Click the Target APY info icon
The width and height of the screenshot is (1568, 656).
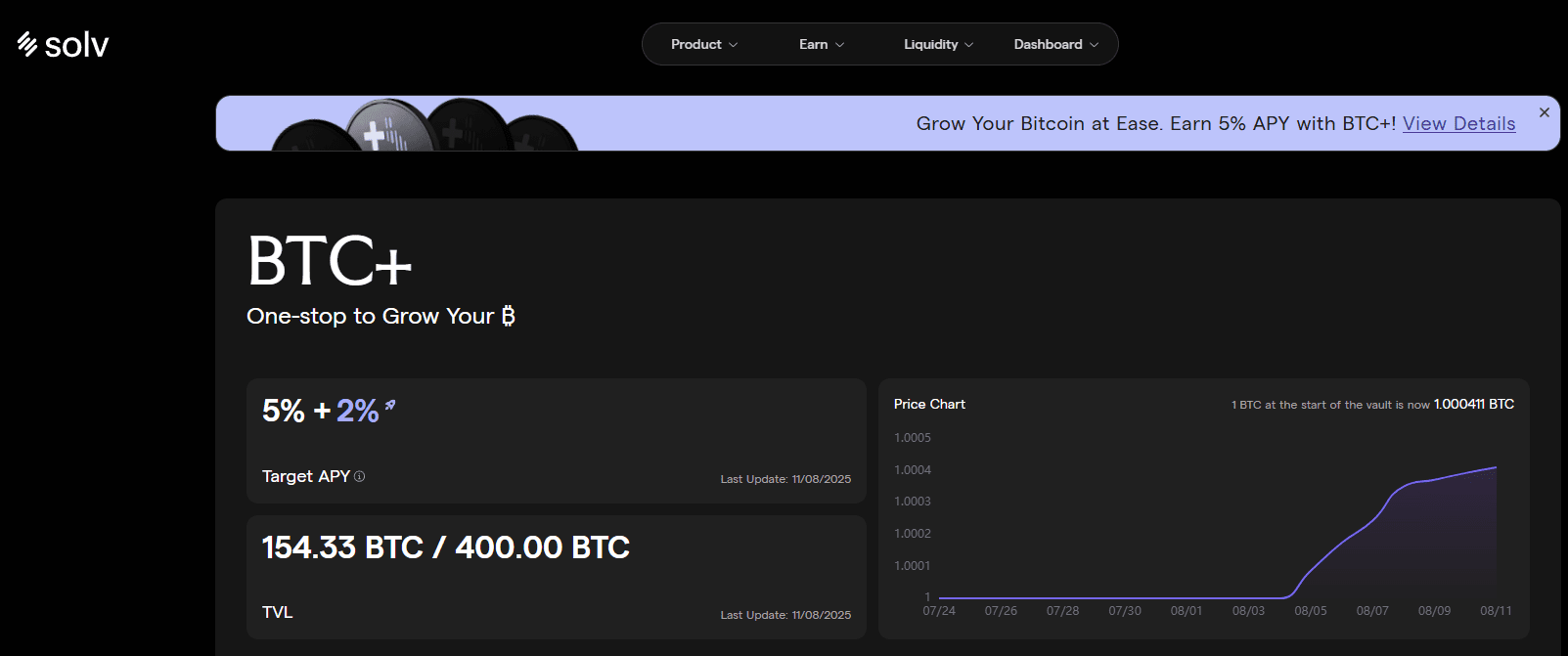(x=359, y=476)
